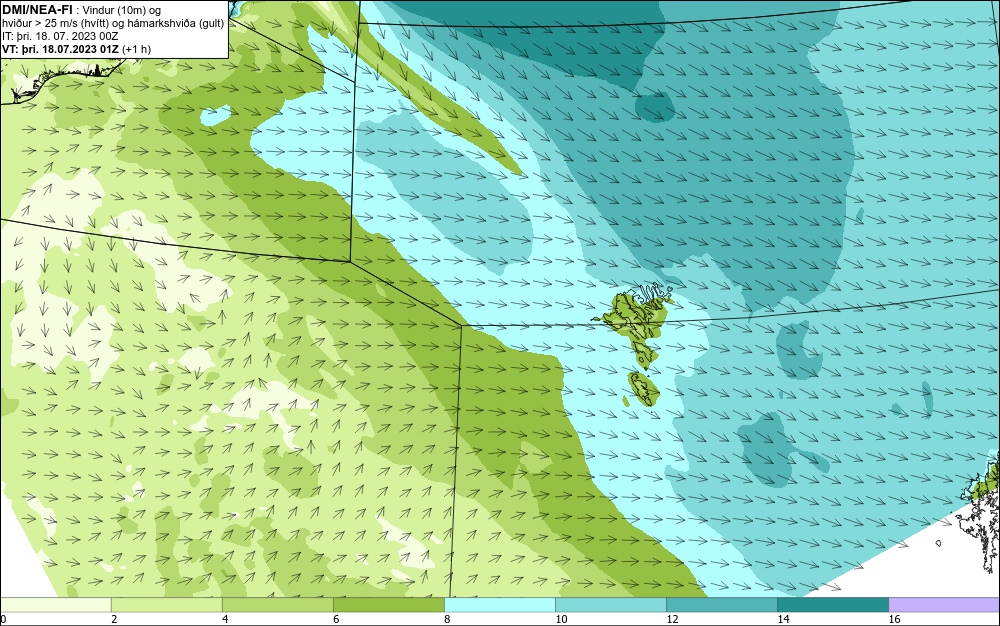Click the legend value '16'
The width and height of the screenshot is (1000, 626).
894,619
